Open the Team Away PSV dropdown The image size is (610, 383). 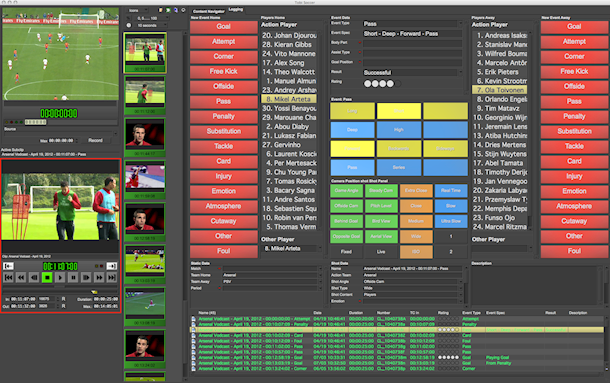[272, 281]
